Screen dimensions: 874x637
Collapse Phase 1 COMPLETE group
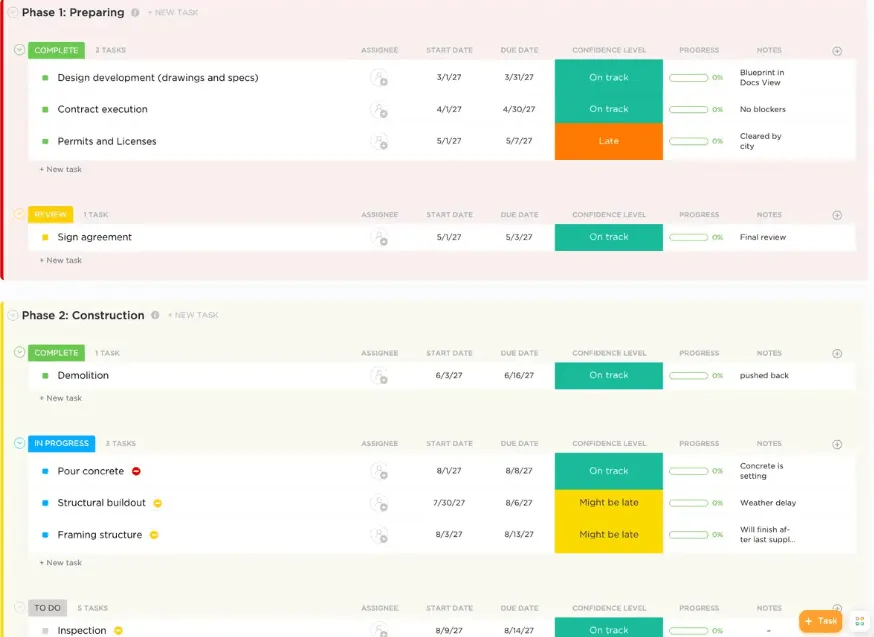20,50
